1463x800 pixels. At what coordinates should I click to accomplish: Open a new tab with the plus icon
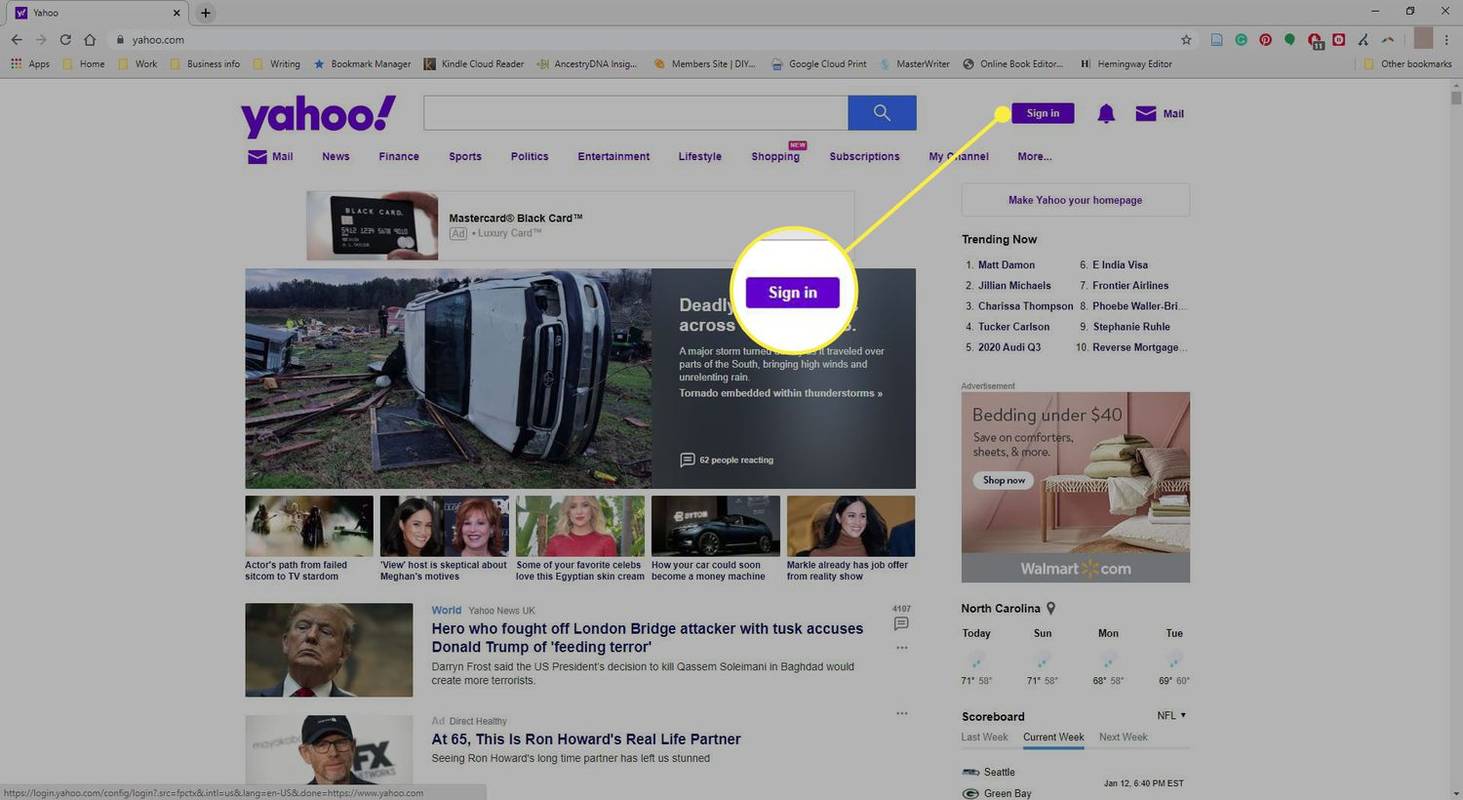pos(205,13)
